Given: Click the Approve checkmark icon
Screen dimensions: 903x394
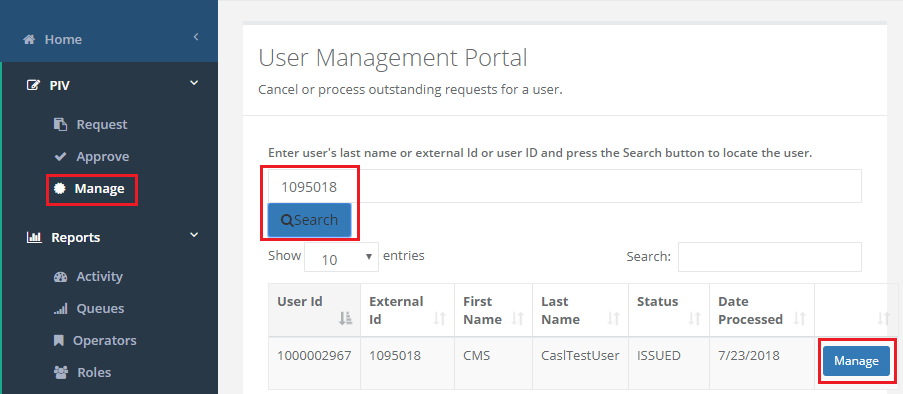Looking at the screenshot, I should click(60, 157).
